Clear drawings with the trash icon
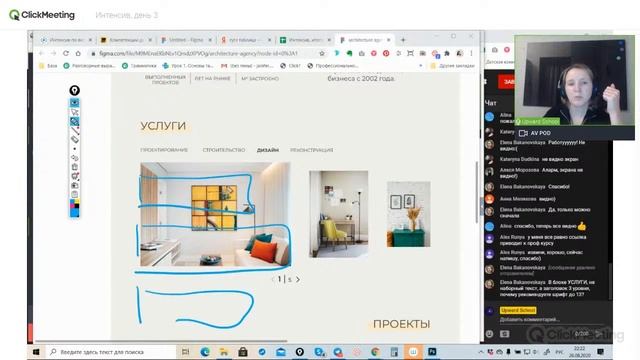Viewport: 640px width, 360px height. [75, 167]
